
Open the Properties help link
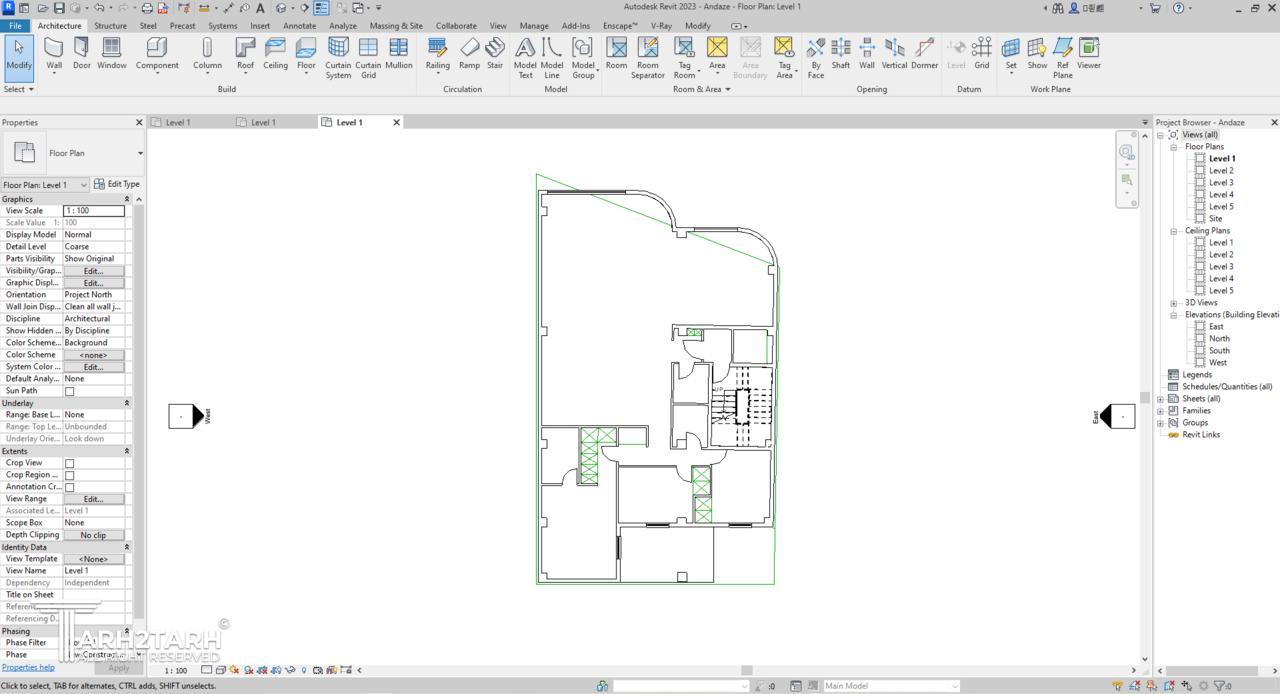point(28,667)
